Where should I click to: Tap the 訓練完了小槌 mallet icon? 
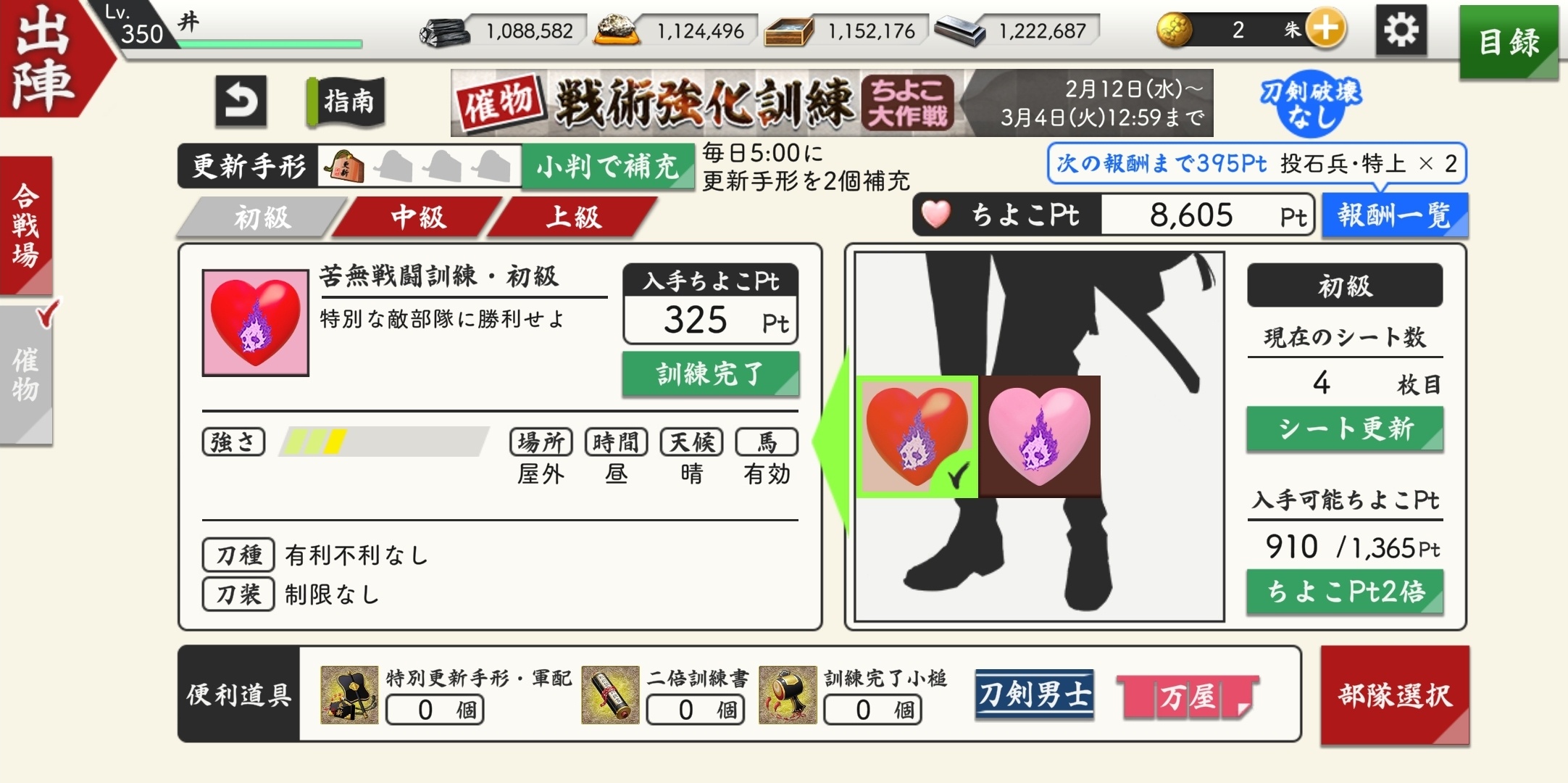pos(788,695)
